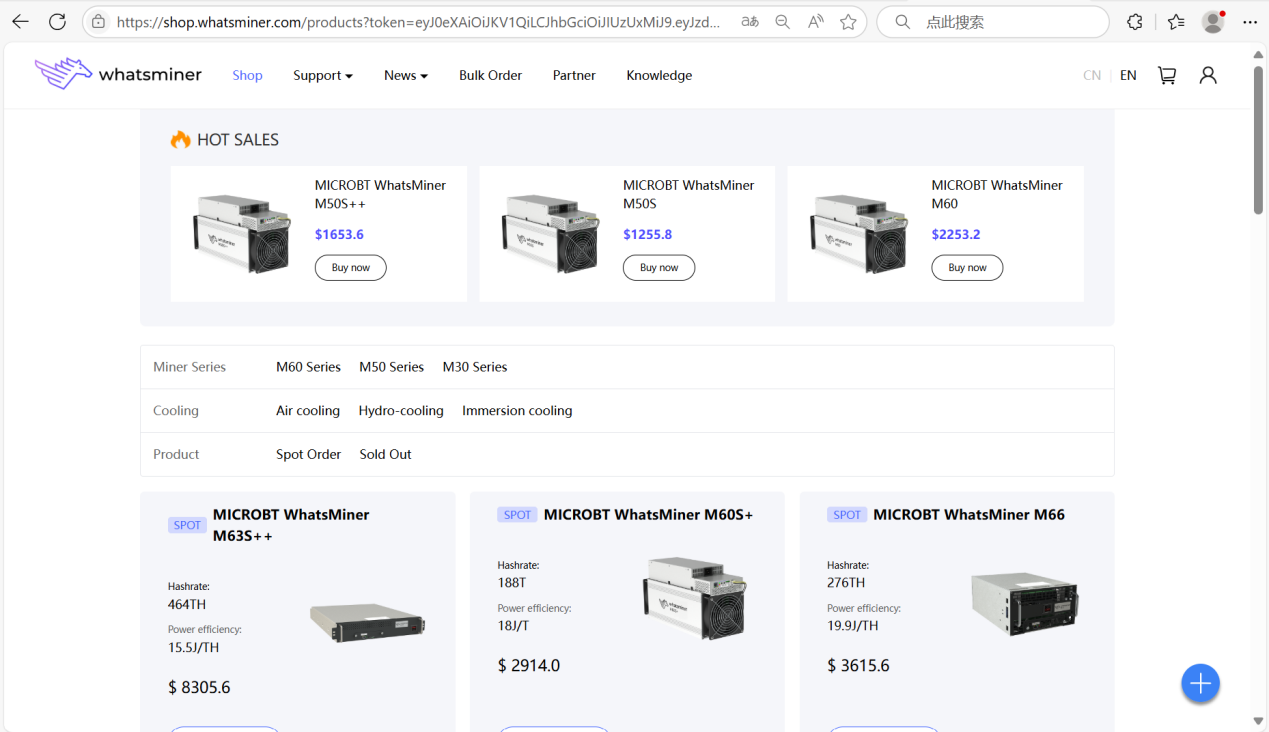Open the Knowledge page

click(x=659, y=75)
